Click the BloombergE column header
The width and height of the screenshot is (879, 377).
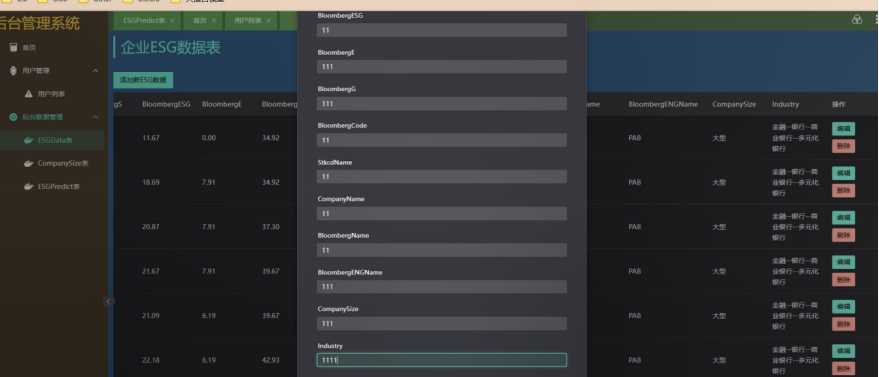pos(222,104)
